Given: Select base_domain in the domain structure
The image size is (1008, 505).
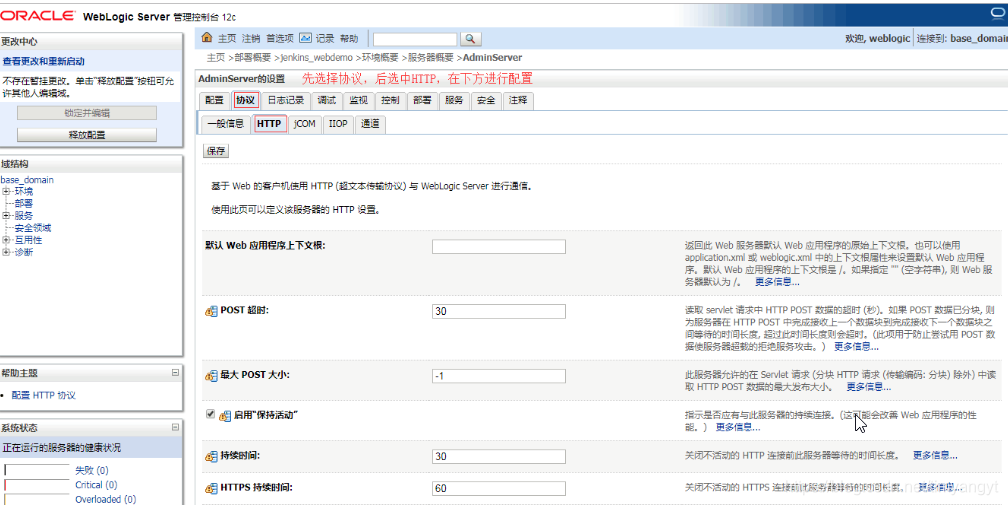Looking at the screenshot, I should (27, 180).
